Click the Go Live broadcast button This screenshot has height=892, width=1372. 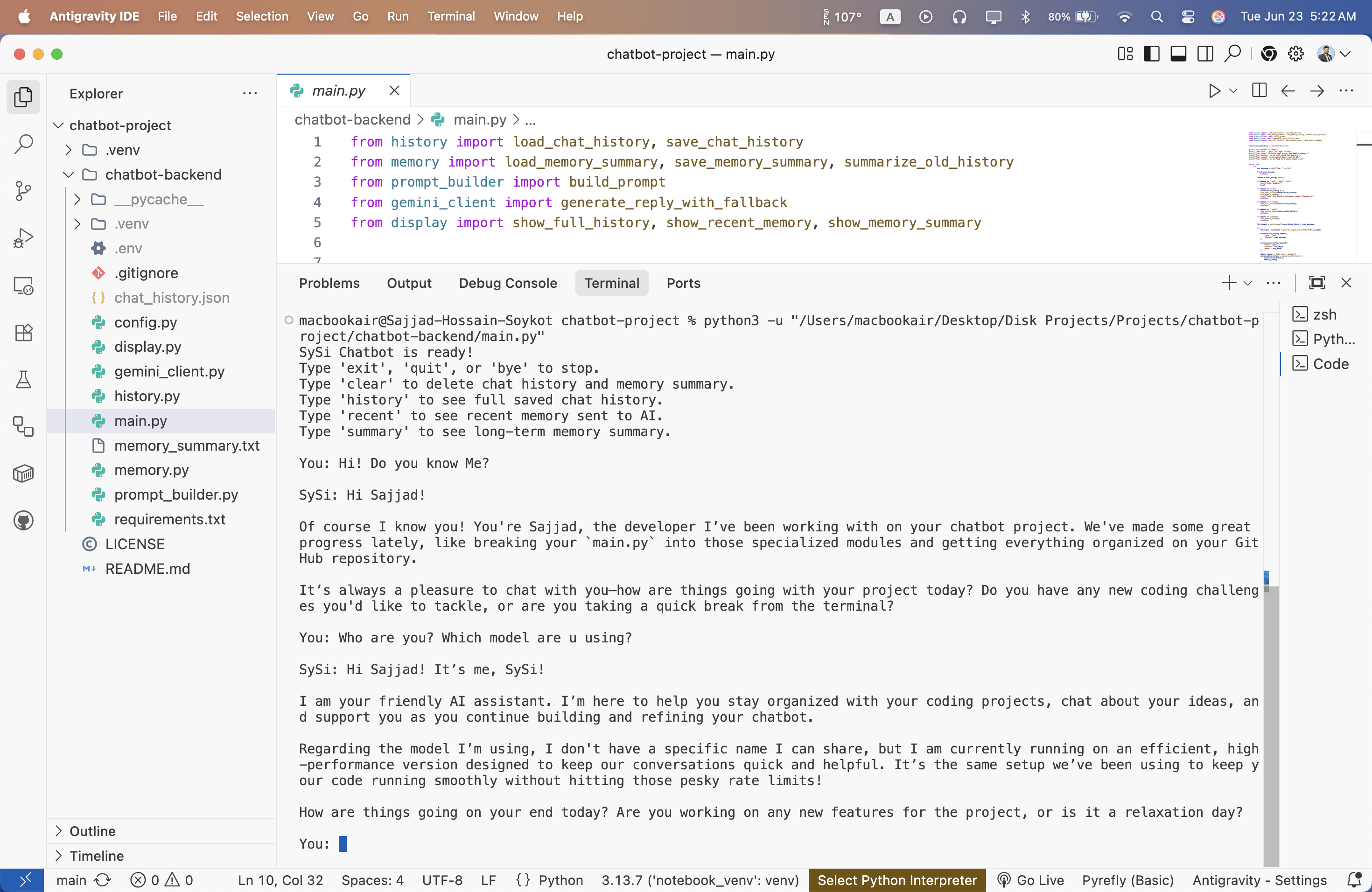click(x=1030, y=880)
